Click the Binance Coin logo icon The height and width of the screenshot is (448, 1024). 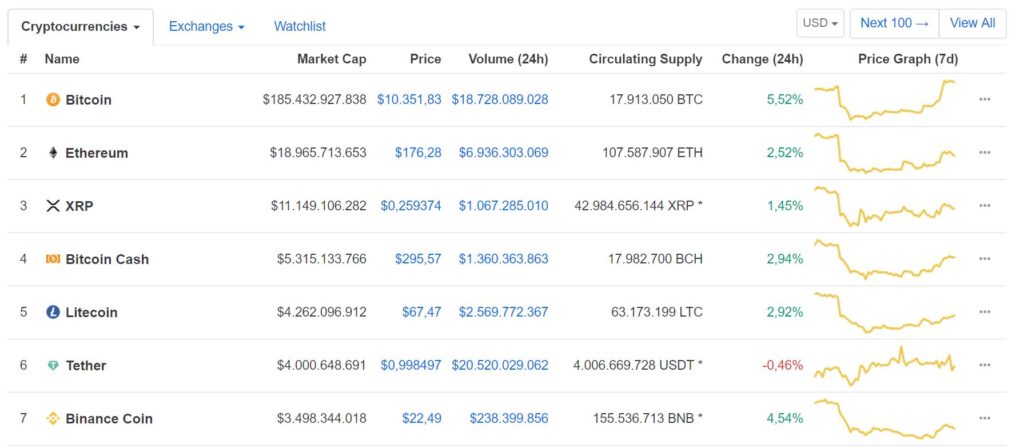pyautogui.click(x=53, y=419)
